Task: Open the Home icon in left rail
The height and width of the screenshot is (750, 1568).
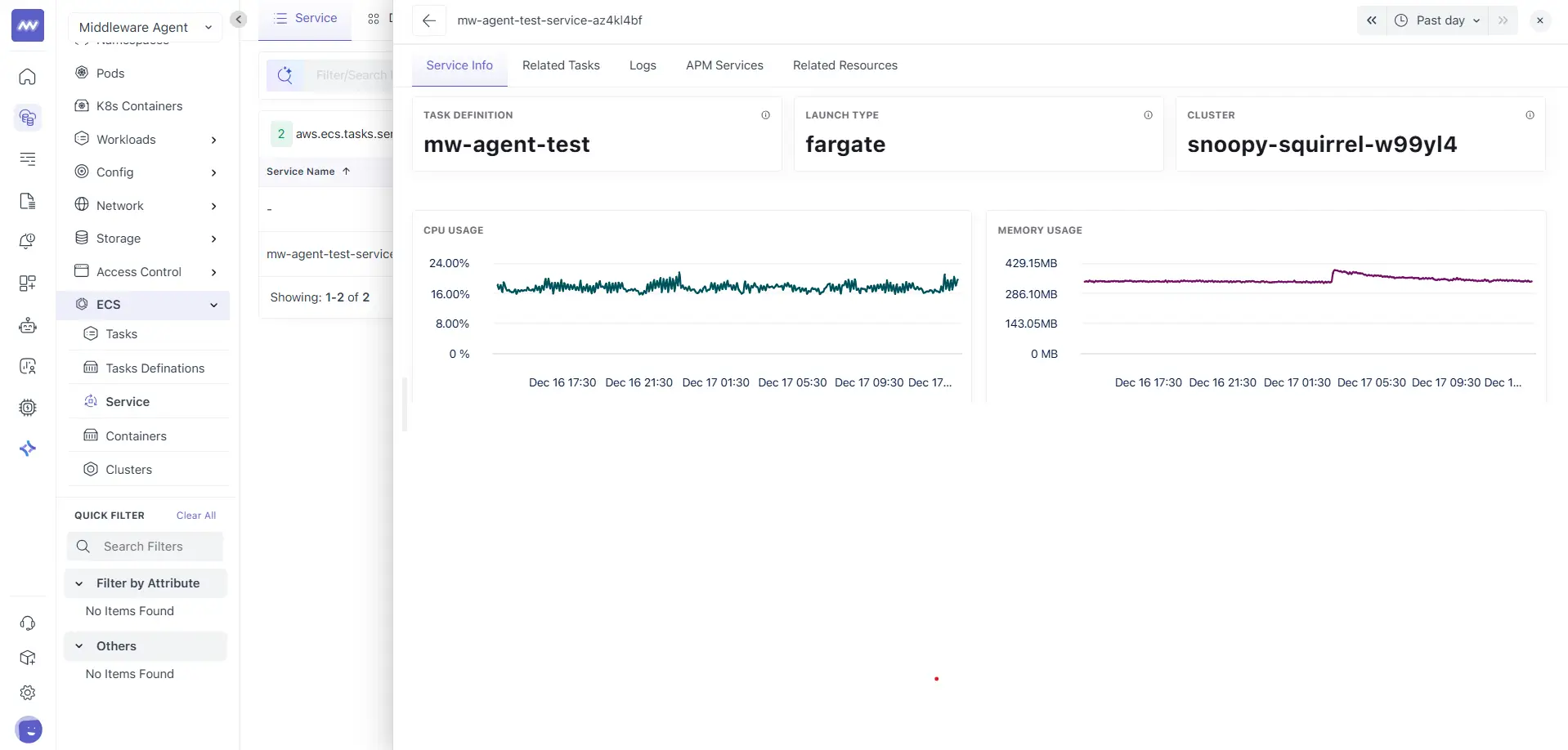Action: (x=28, y=77)
